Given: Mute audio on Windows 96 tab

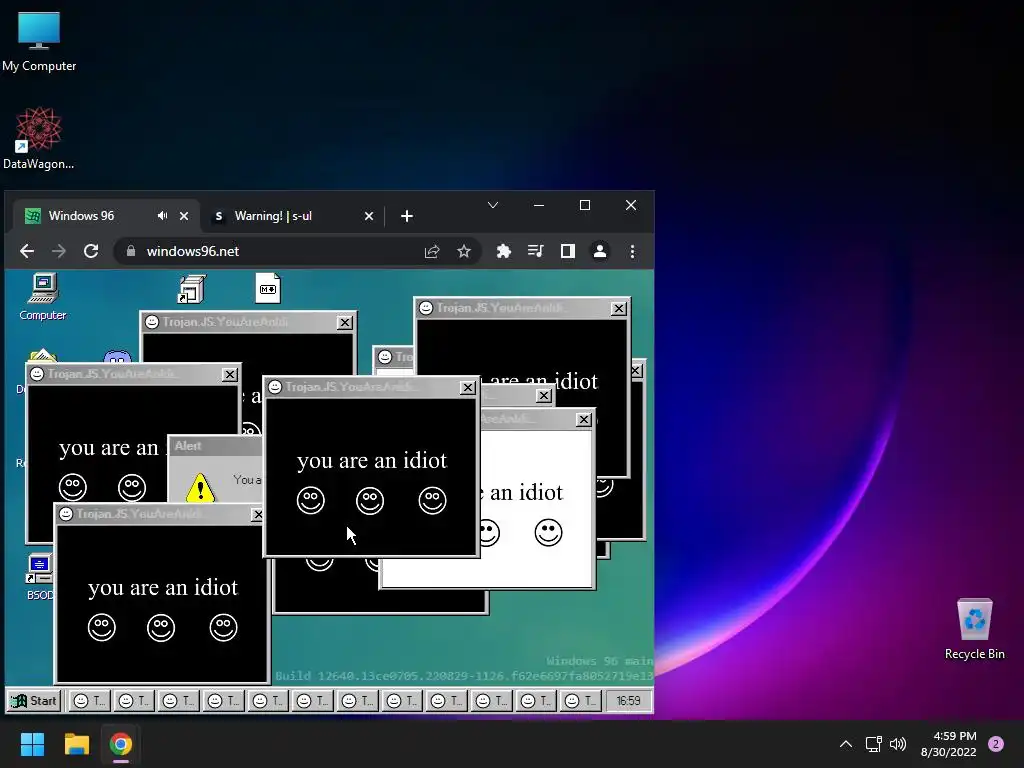Looking at the screenshot, I should pyautogui.click(x=162, y=216).
